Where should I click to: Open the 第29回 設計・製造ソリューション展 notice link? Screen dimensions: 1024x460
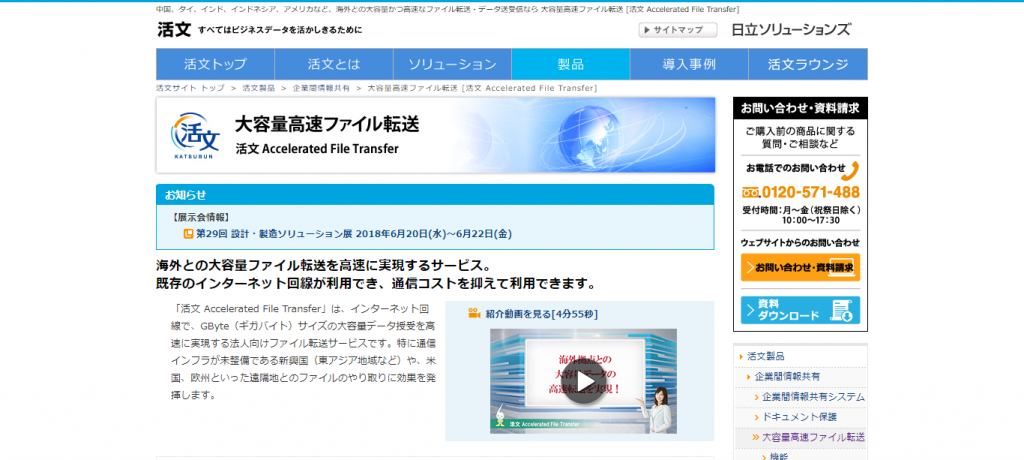(354, 233)
